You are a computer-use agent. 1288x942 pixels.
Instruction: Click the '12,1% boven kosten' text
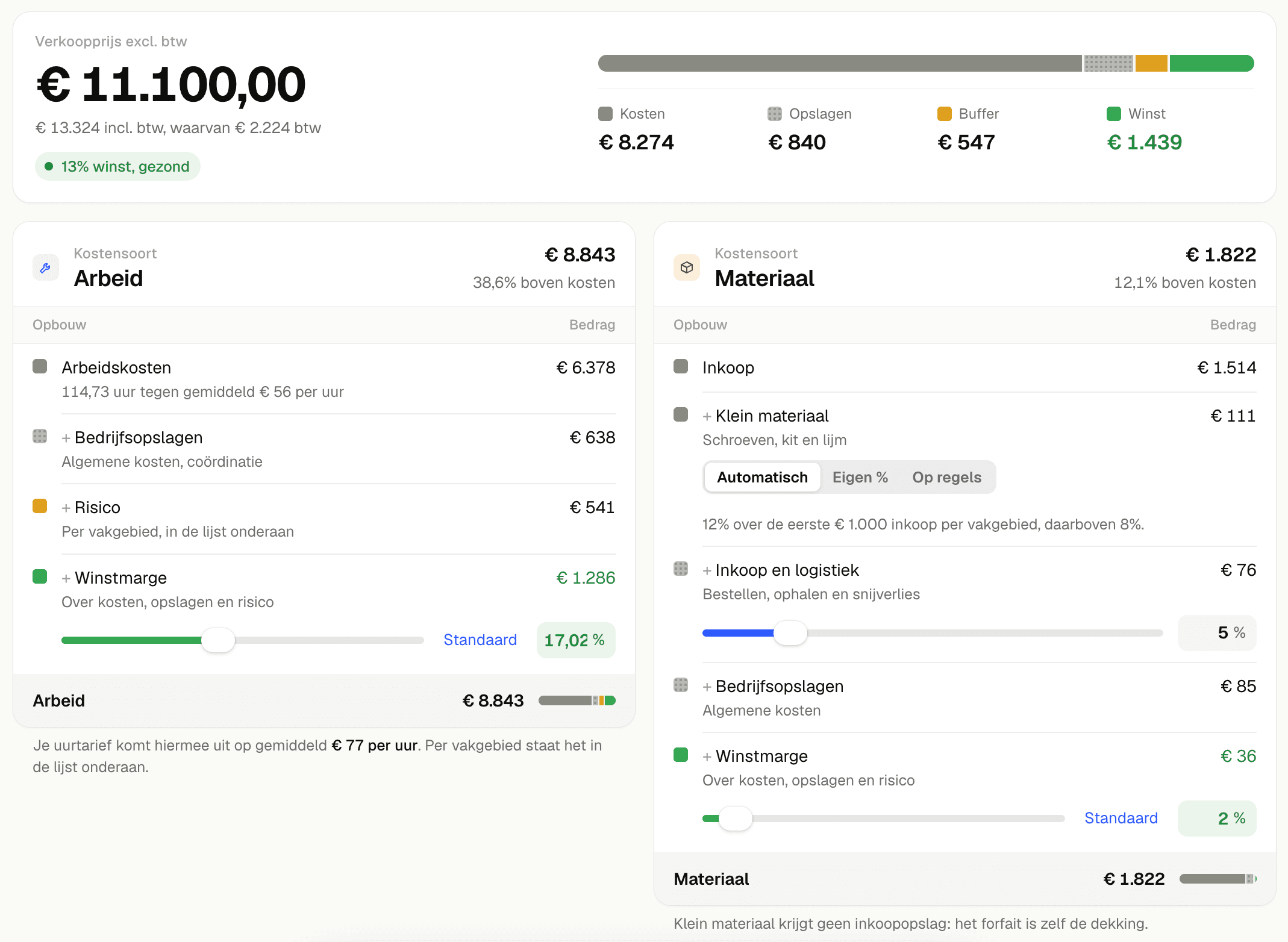coord(1185,282)
